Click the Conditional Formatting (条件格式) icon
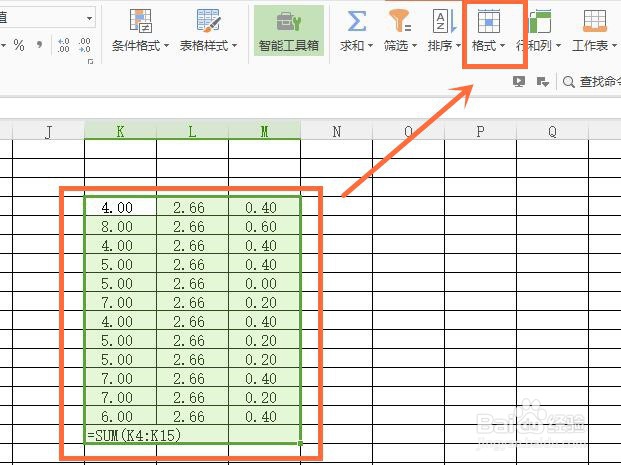Image resolution: width=621 pixels, height=465 pixels. (x=141, y=21)
